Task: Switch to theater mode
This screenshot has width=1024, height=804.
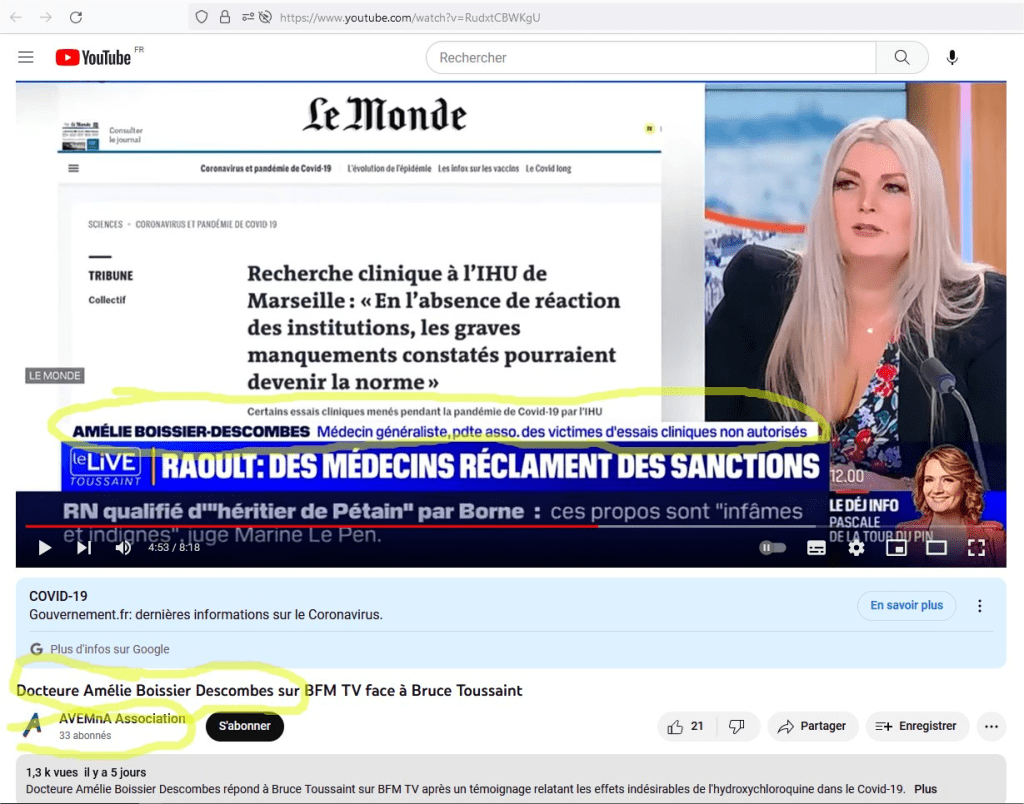Action: 936,548
